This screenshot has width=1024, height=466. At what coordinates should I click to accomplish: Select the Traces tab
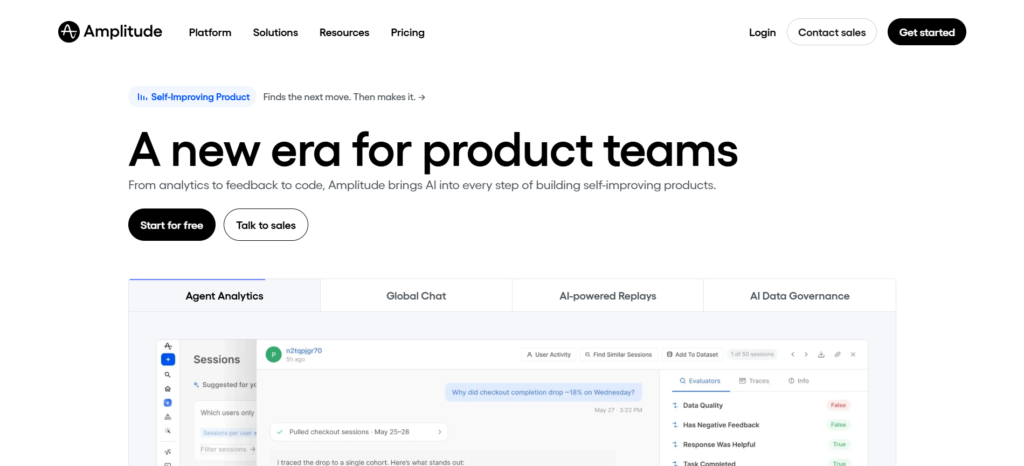754,381
